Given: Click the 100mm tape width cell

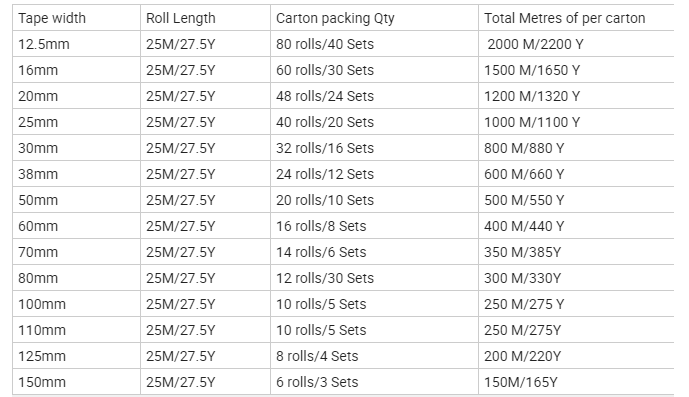Looking at the screenshot, I should click(x=76, y=303).
